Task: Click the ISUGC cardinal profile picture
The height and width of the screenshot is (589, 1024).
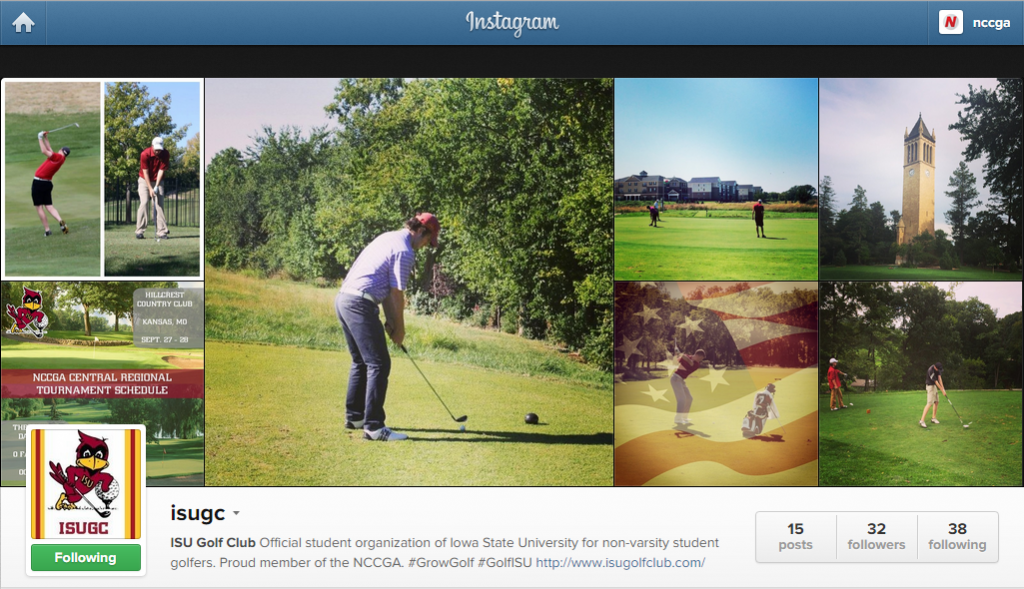Action: click(x=86, y=483)
